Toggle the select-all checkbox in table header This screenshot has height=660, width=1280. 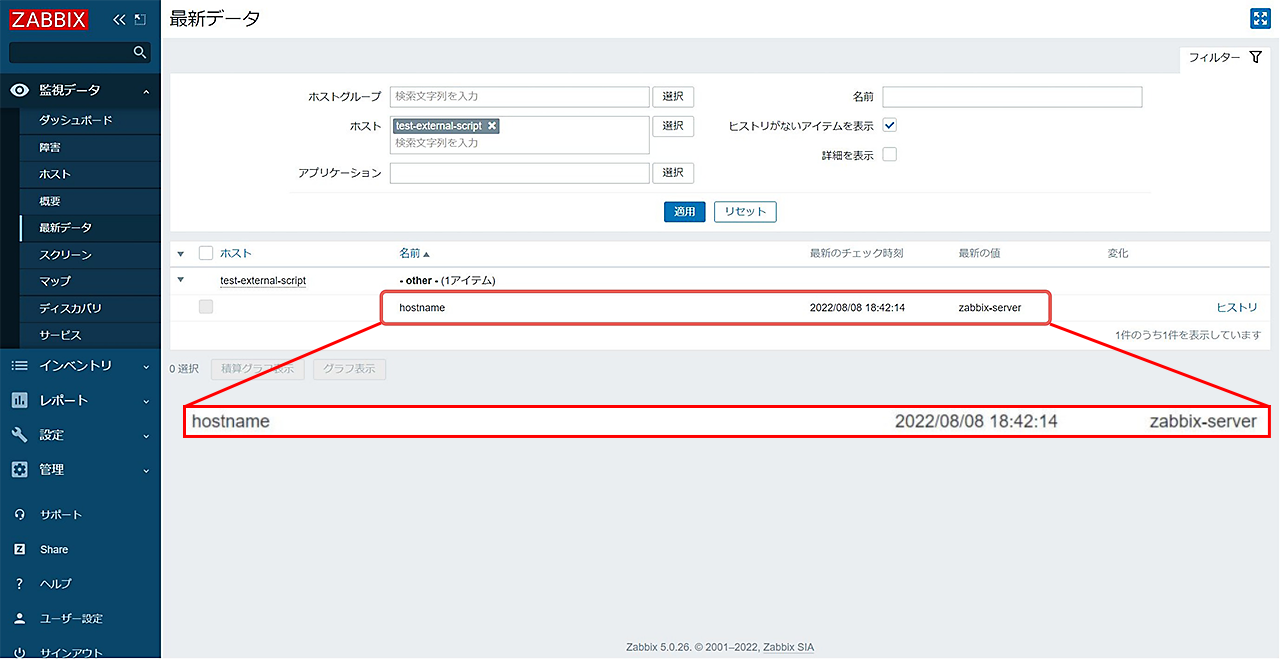click(205, 253)
